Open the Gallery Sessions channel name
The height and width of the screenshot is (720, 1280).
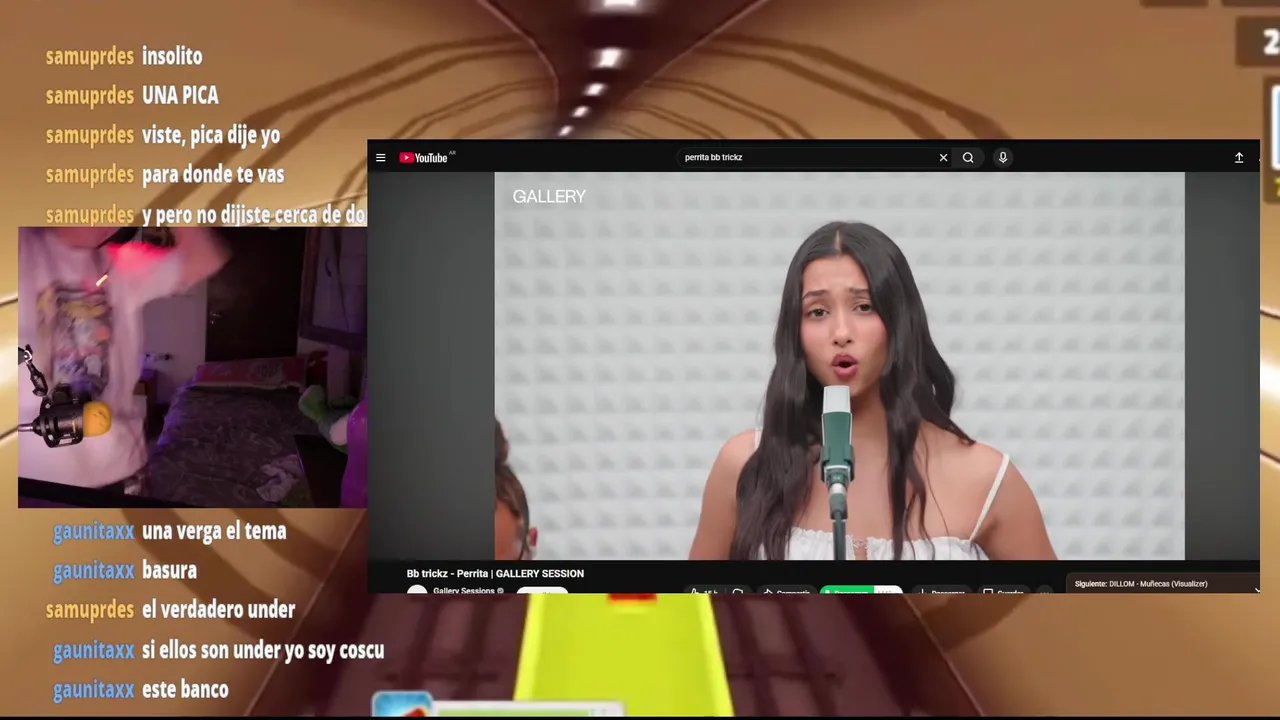465,590
